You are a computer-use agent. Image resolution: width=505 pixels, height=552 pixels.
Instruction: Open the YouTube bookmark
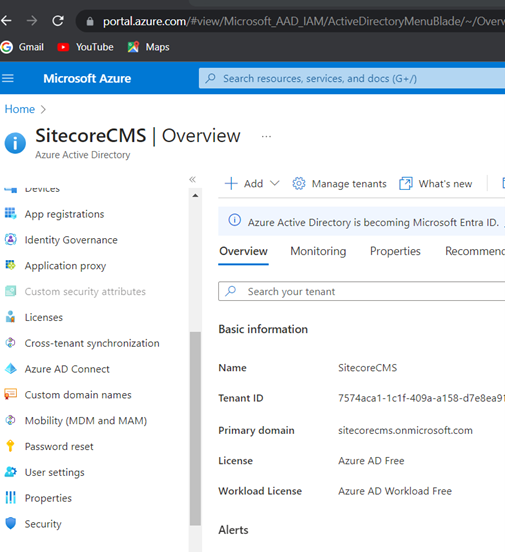[85, 47]
